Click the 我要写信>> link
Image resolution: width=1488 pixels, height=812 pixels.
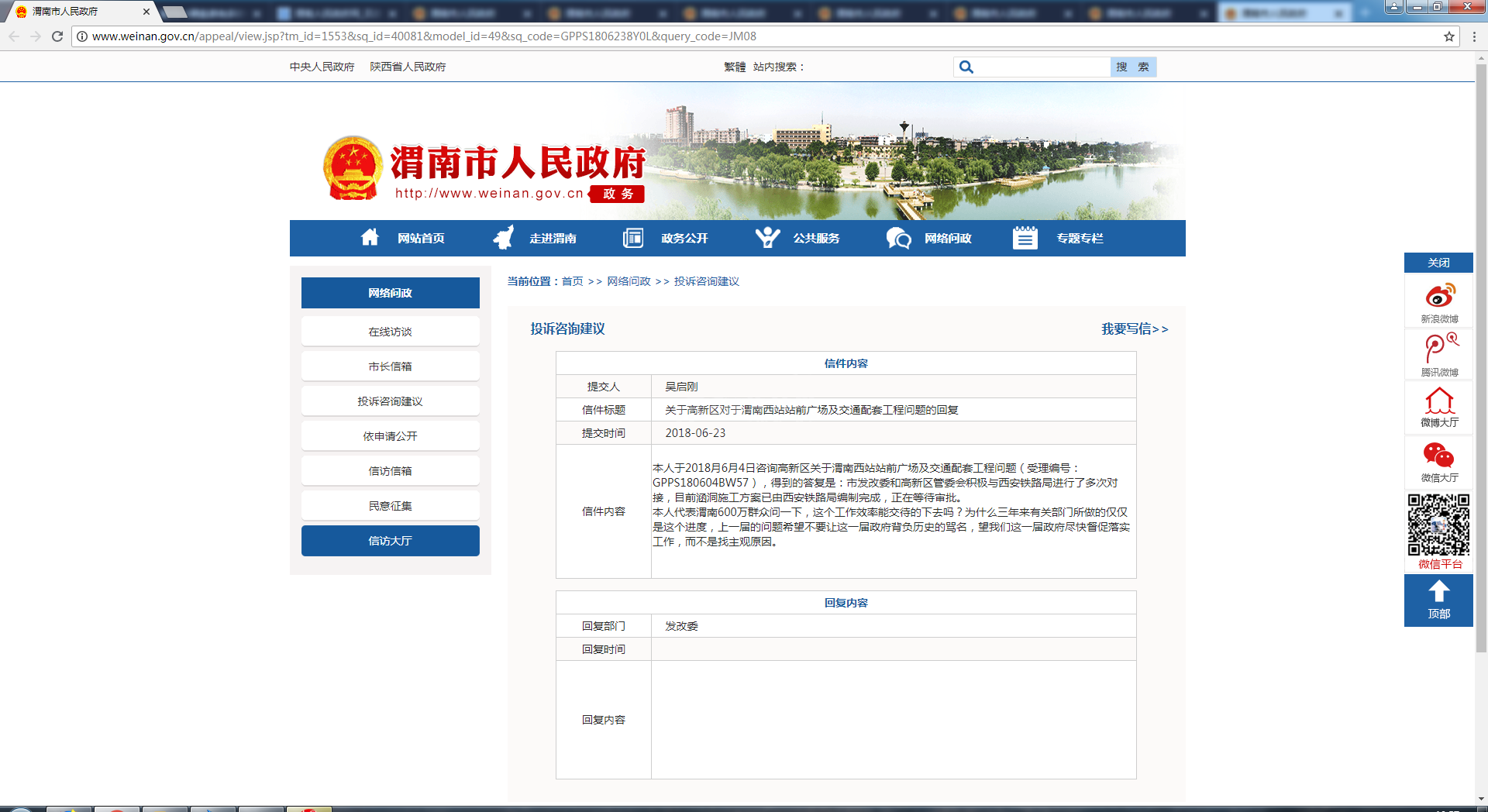pos(1134,329)
